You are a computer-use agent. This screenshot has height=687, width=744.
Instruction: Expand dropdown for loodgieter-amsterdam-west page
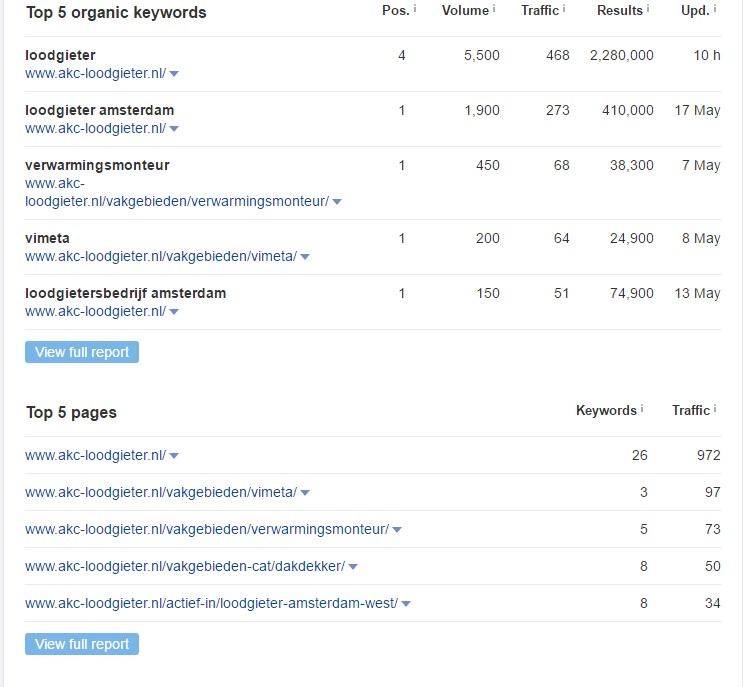tap(406, 604)
